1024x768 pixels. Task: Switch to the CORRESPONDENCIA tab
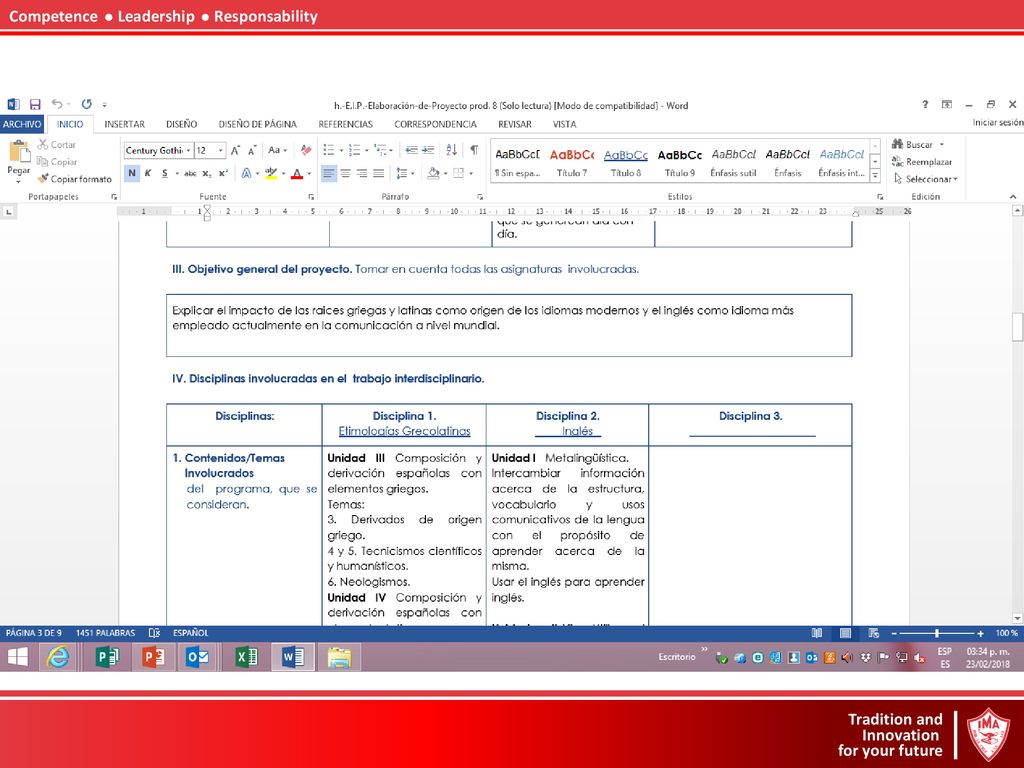(436, 124)
